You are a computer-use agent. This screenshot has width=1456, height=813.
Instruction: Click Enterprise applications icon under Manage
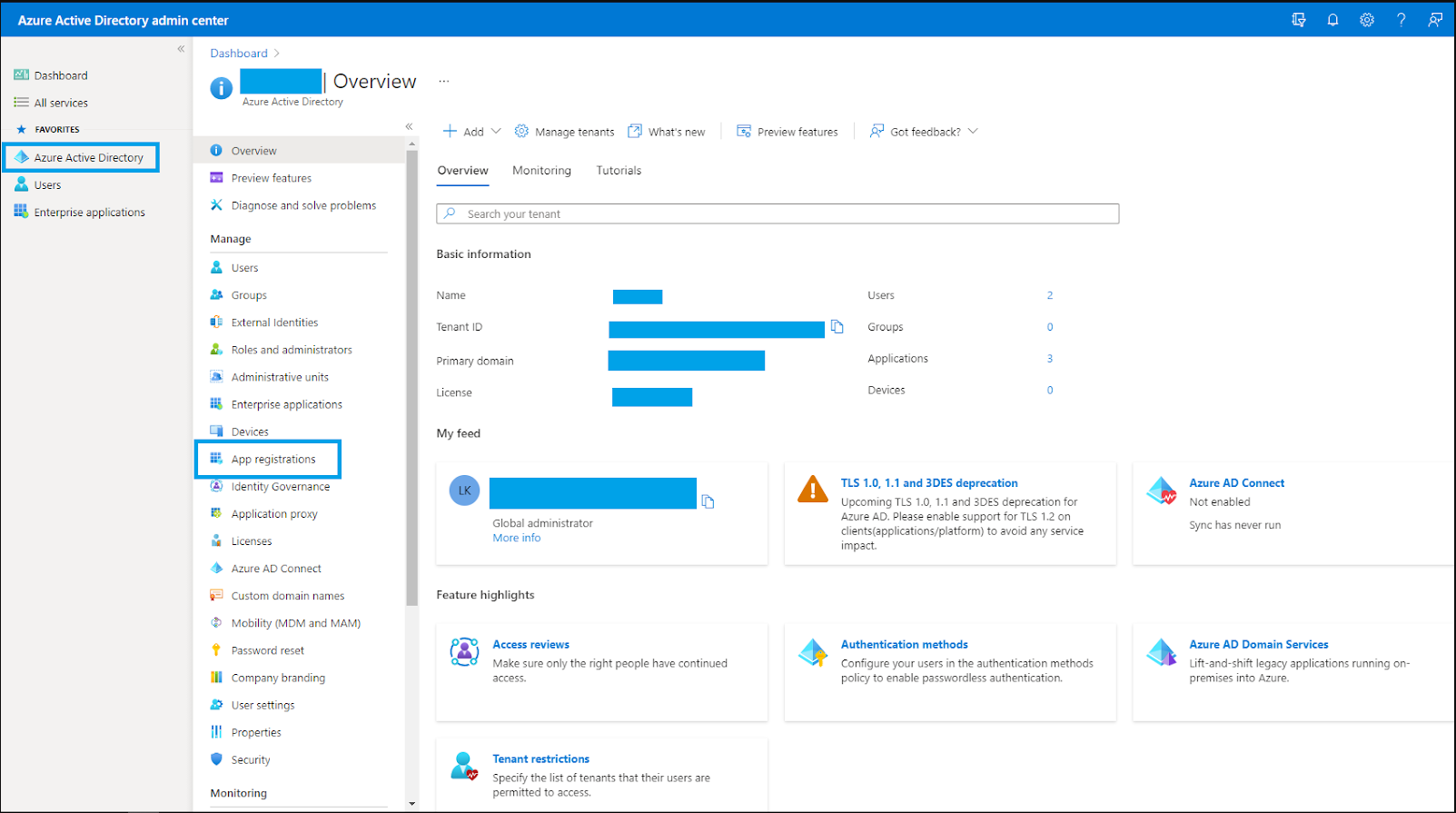tap(216, 404)
